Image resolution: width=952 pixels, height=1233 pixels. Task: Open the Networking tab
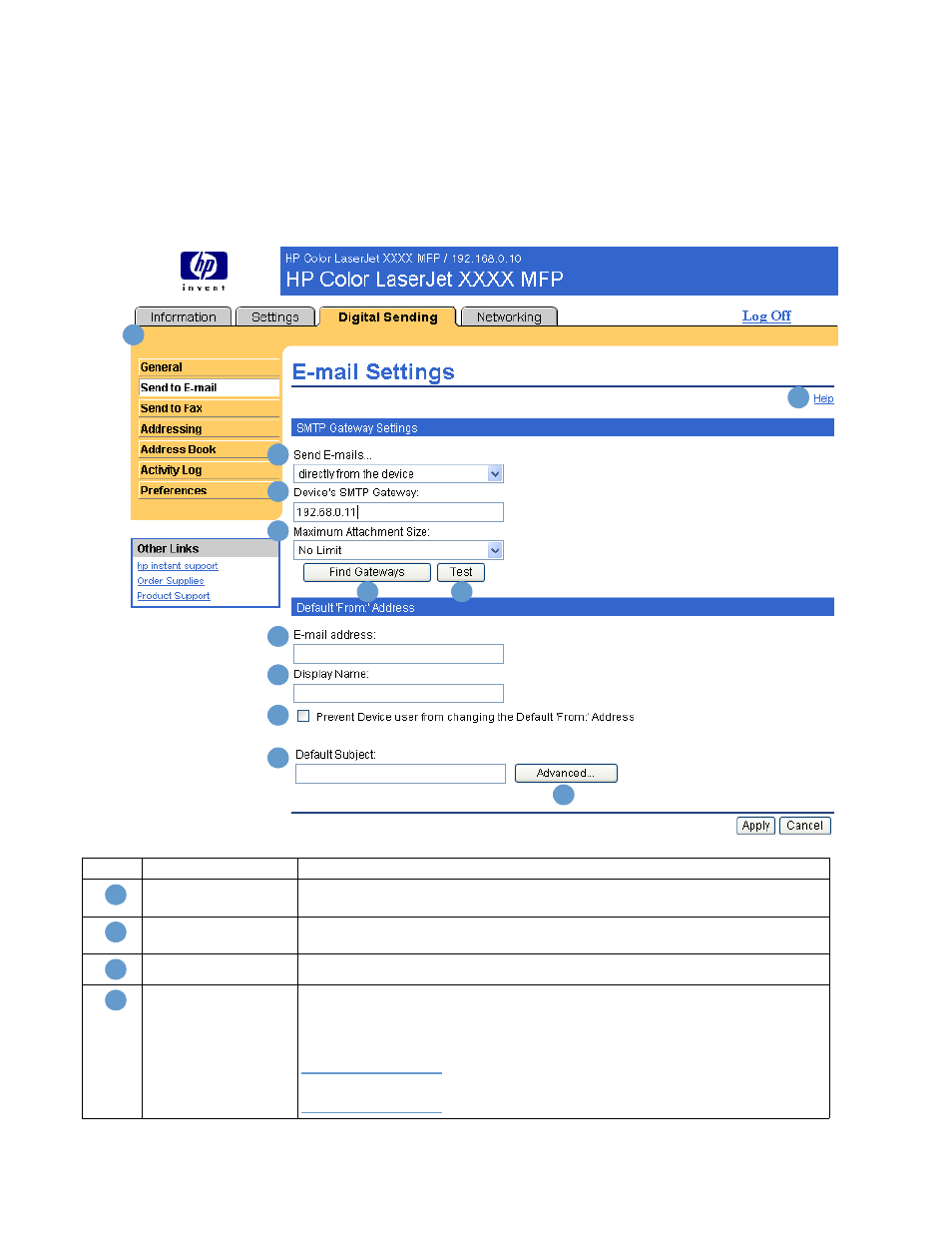point(509,316)
